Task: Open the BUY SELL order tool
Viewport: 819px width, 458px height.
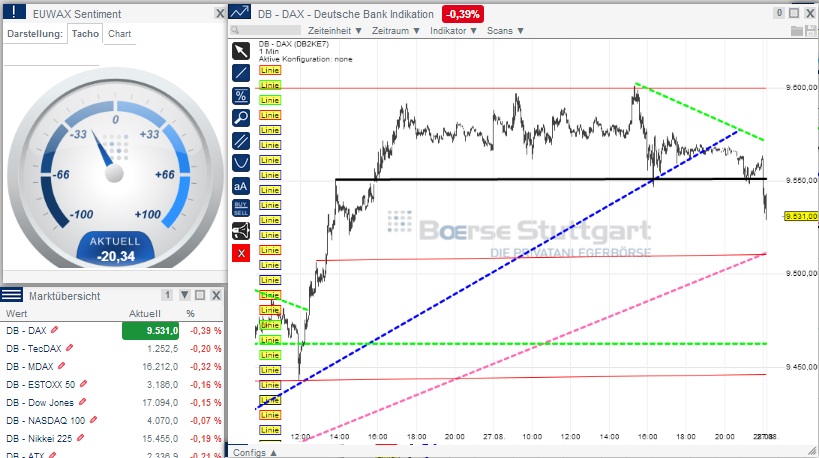Action: tap(241, 208)
